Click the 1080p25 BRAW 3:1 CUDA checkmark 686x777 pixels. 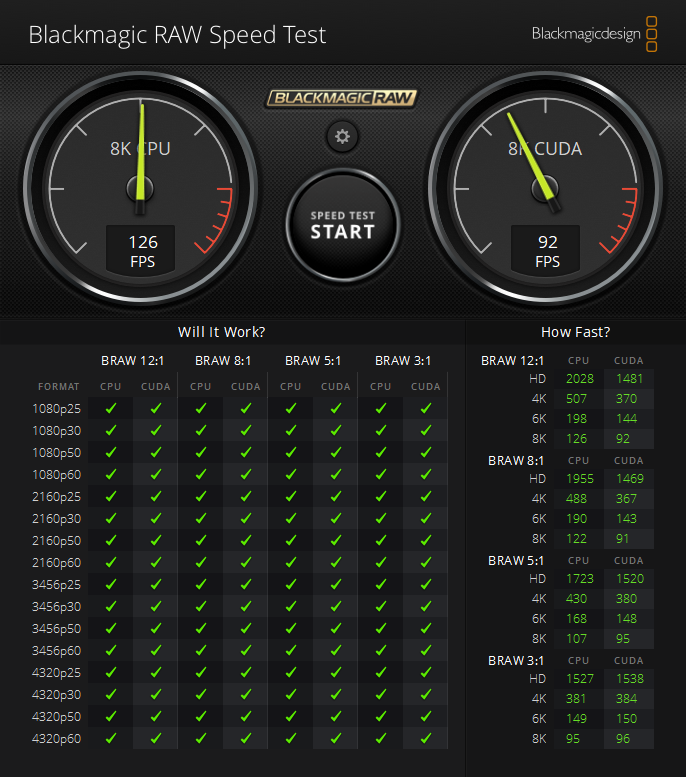coord(426,408)
